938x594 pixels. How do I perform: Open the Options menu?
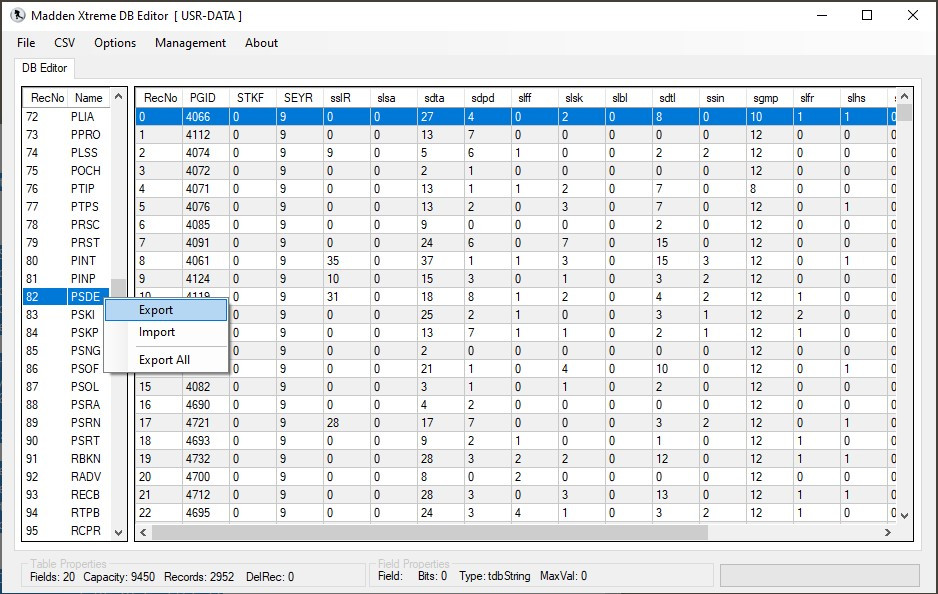point(115,43)
